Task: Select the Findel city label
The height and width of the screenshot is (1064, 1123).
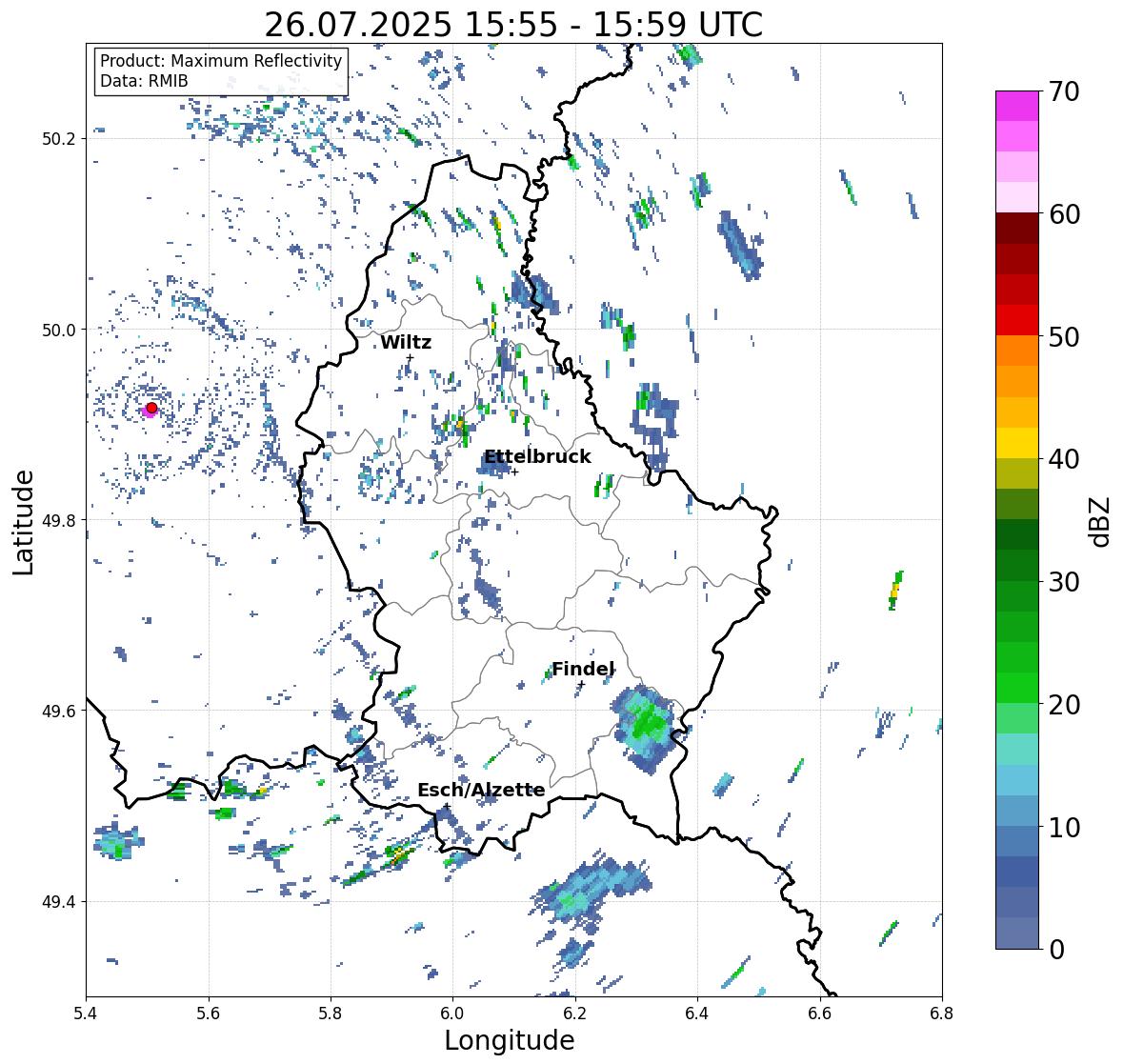Action: [x=583, y=669]
